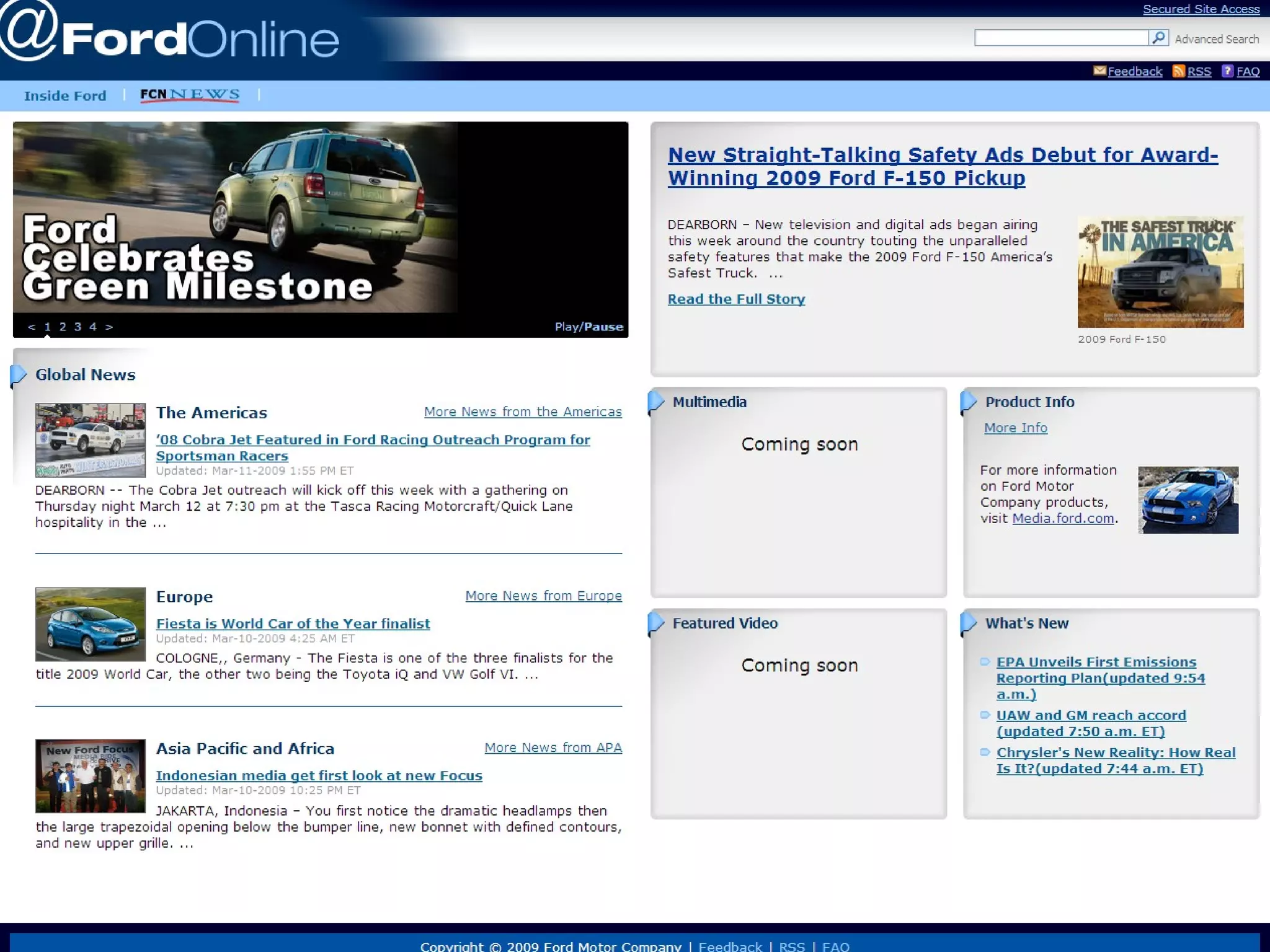Click the orange RSS feed icon
1270x952 pixels.
1178,71
